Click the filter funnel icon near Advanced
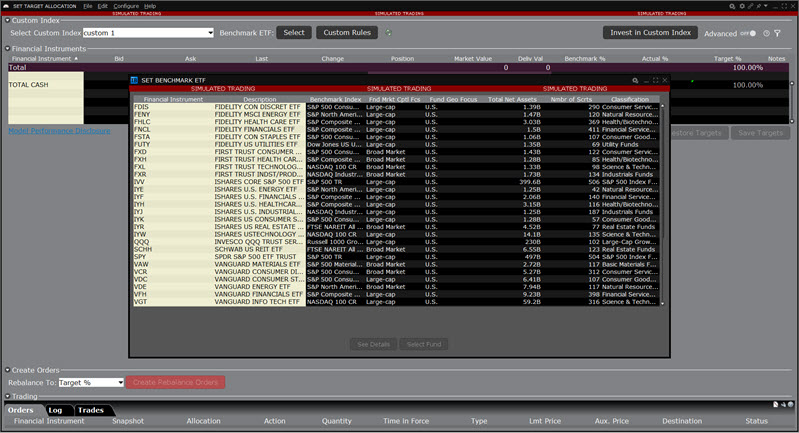 778,33
